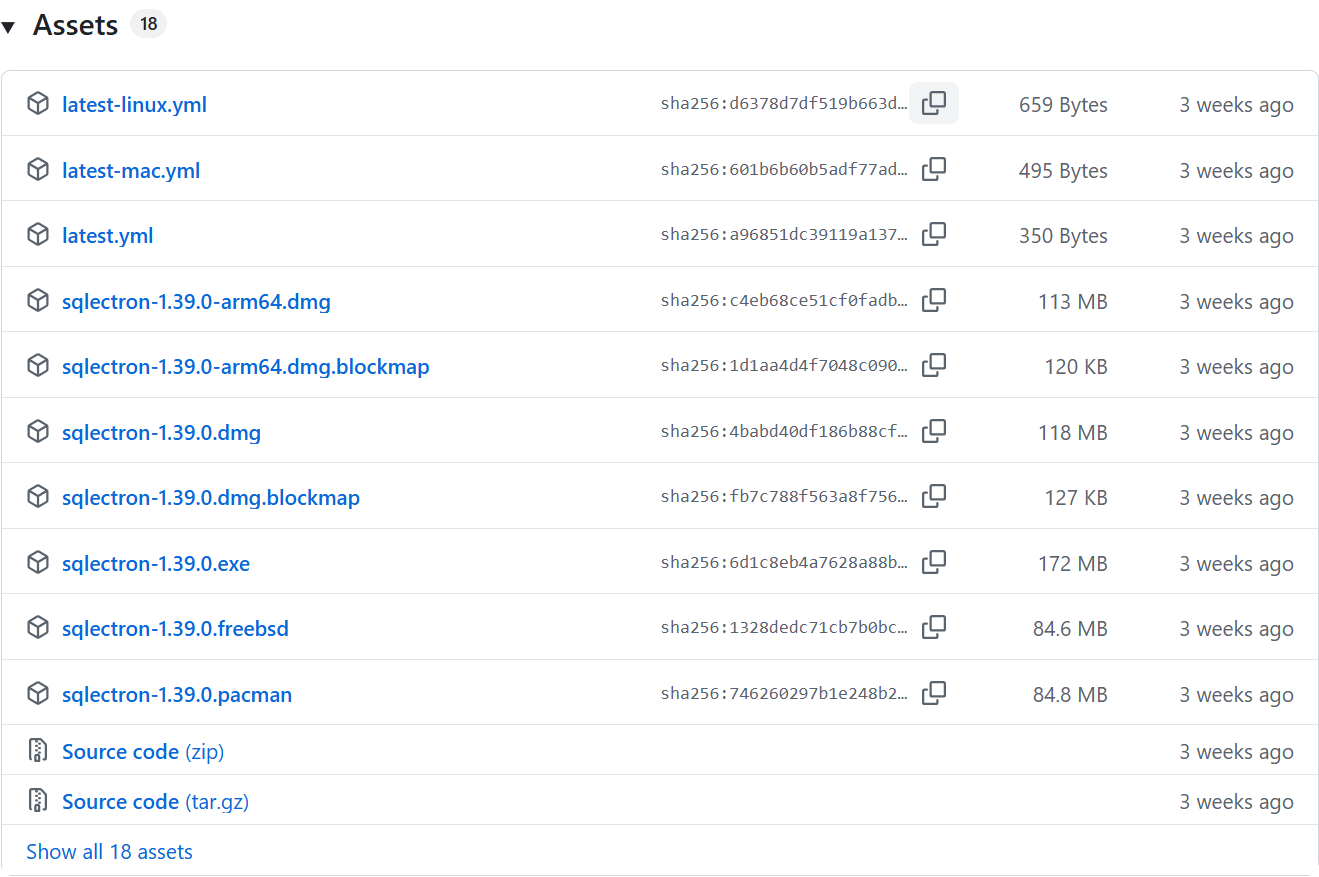Viewport: 1319px width, 877px height.
Task: Click archive icon beside Source code (tar.gz)
Action: (x=38, y=800)
